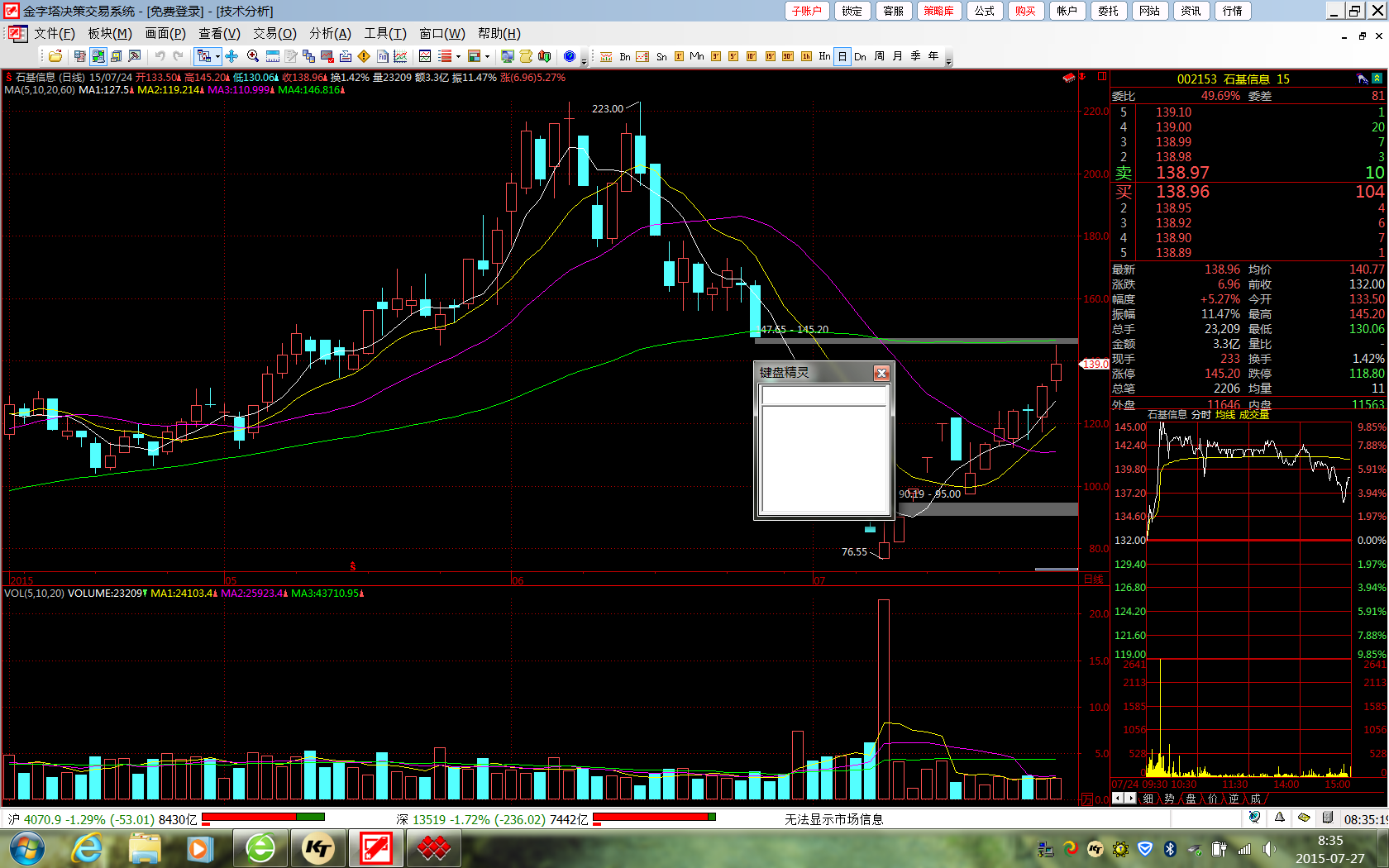Click the ruler measurement toolbar icon
Image resolution: width=1389 pixels, height=868 pixels.
pos(273,56)
